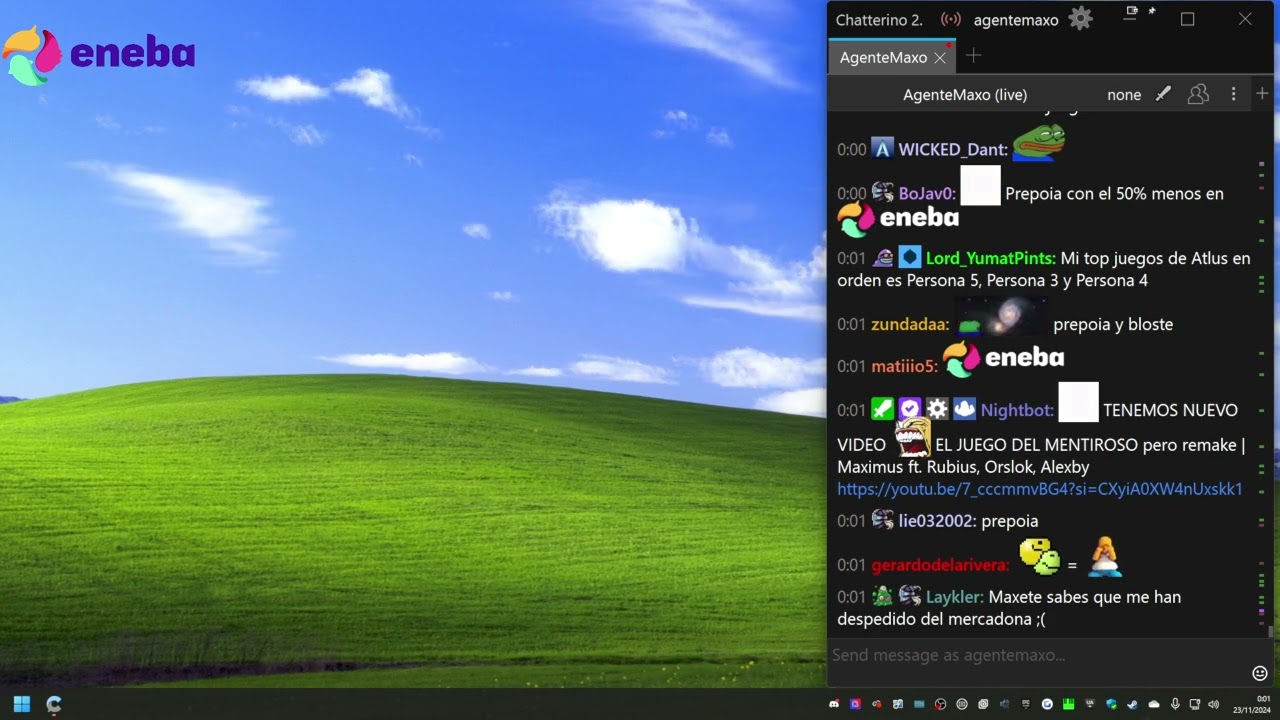Click agentemaxo account name in title bar

click(x=1016, y=20)
